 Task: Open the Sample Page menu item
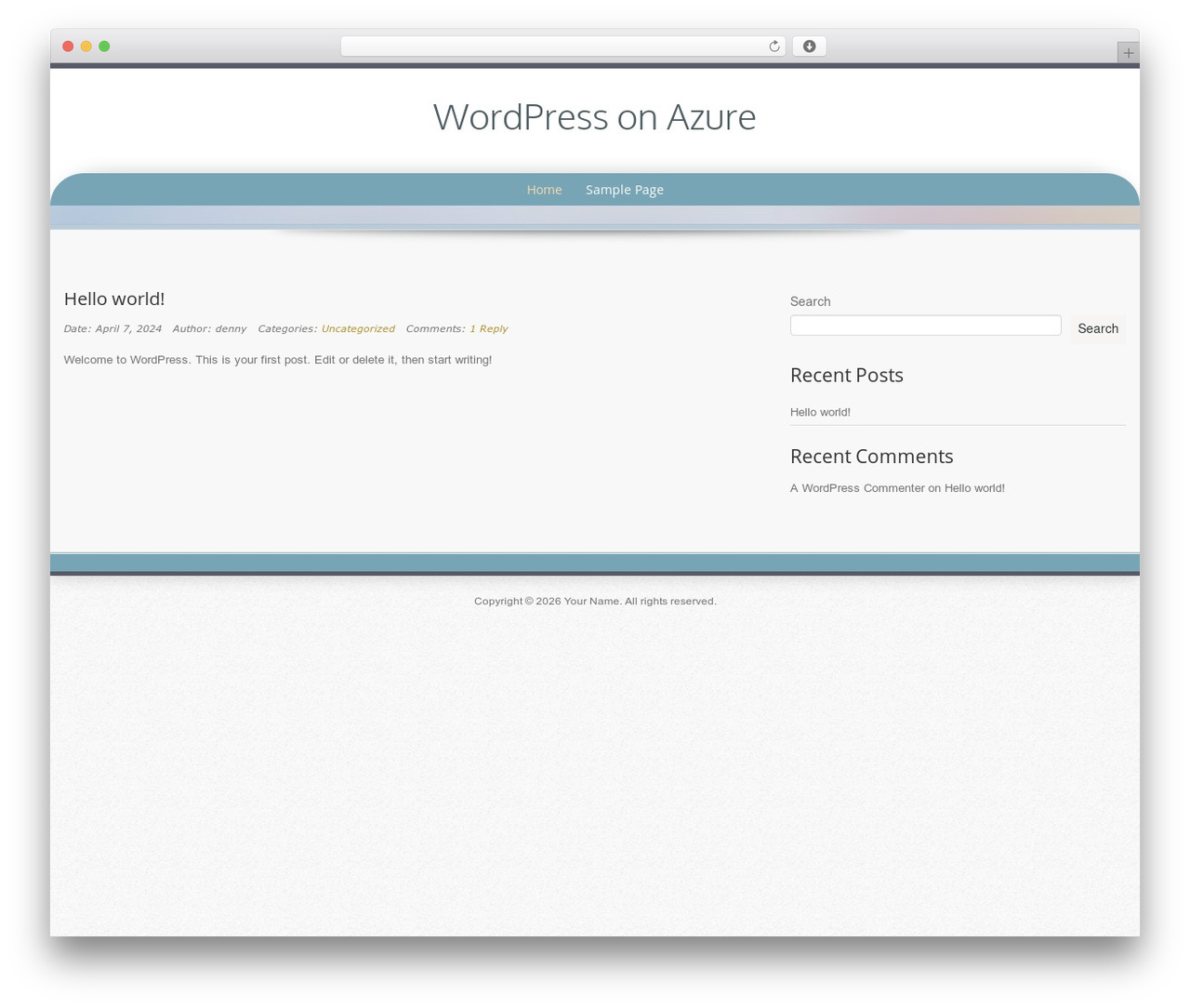(625, 190)
